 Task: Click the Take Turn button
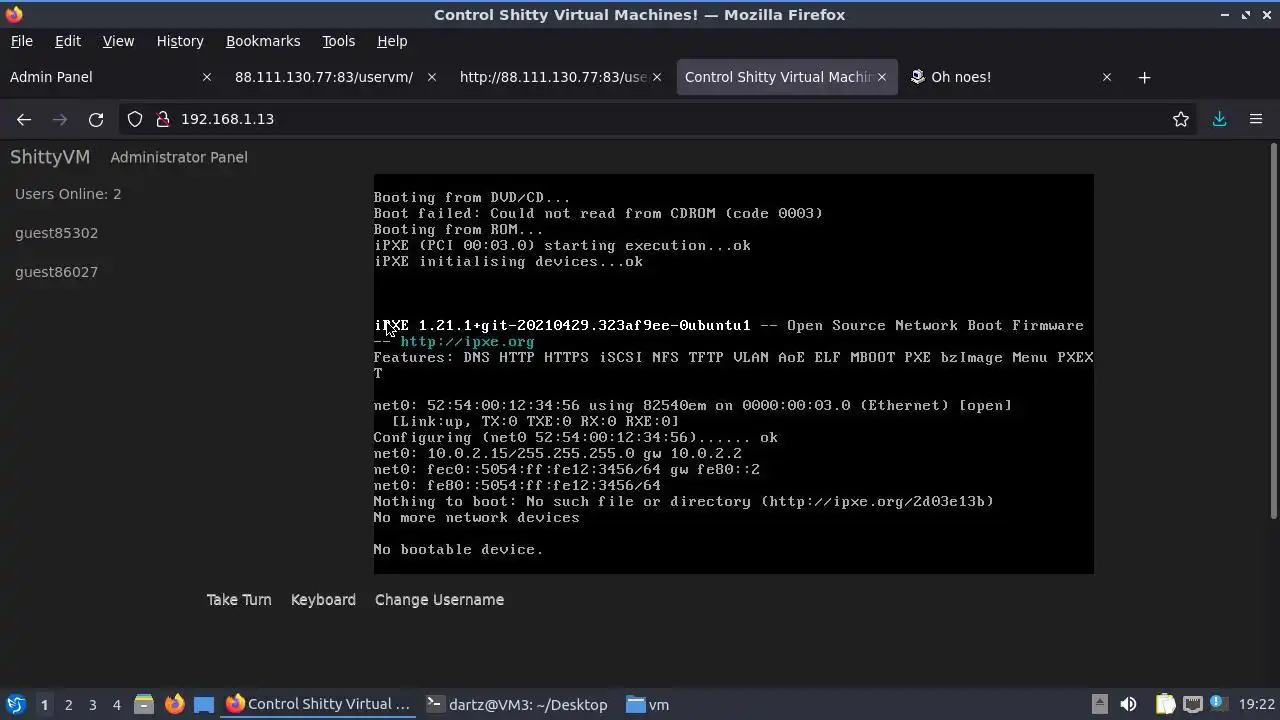[239, 600]
